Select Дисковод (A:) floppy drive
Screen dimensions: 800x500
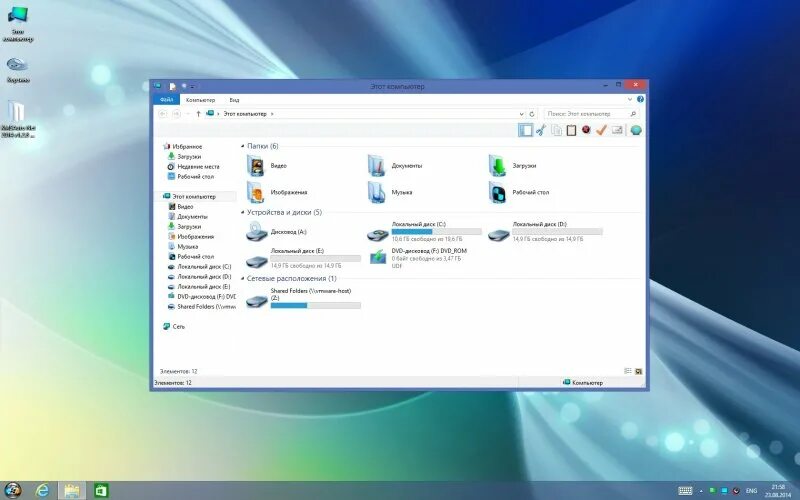click(x=276, y=232)
